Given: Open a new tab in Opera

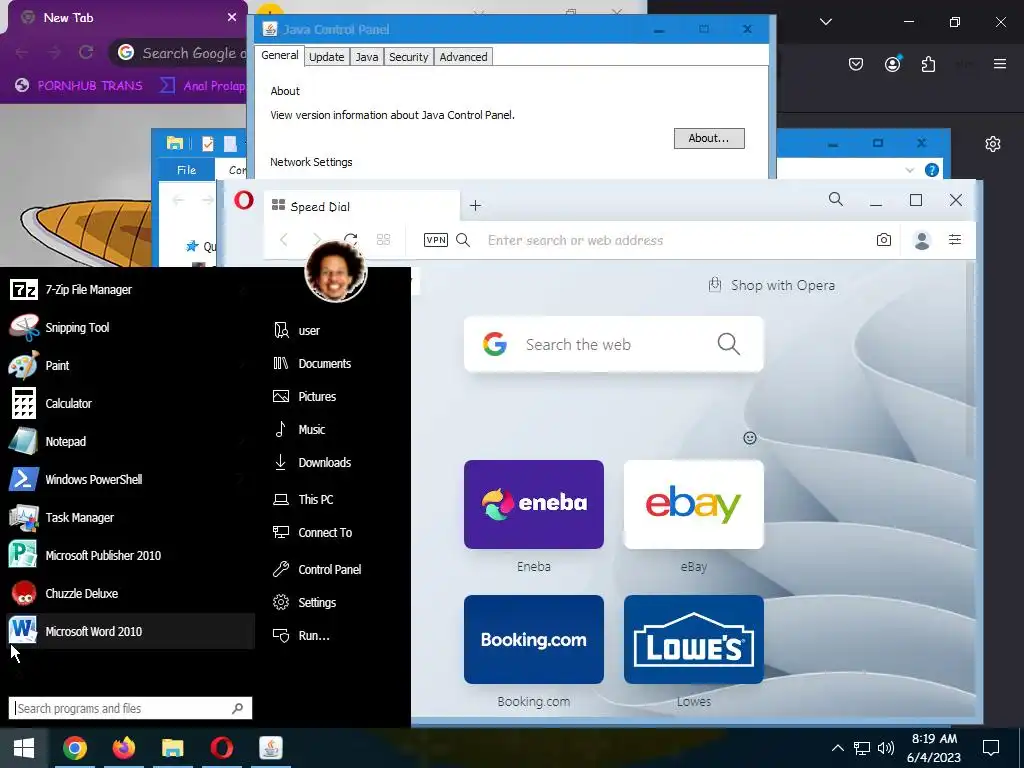Looking at the screenshot, I should (x=475, y=206).
